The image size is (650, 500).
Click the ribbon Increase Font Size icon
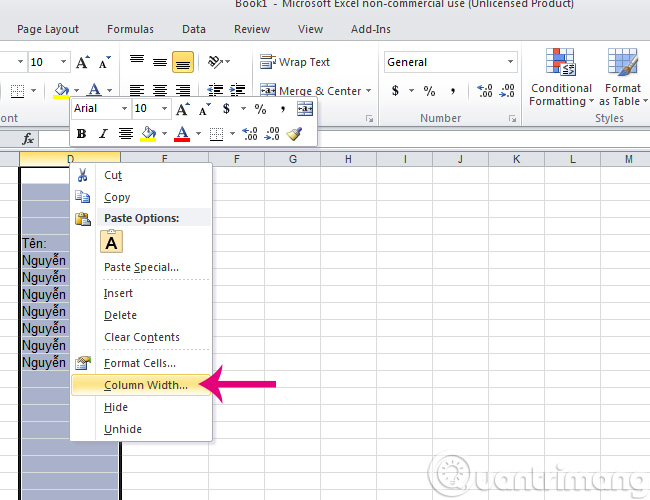pos(82,62)
